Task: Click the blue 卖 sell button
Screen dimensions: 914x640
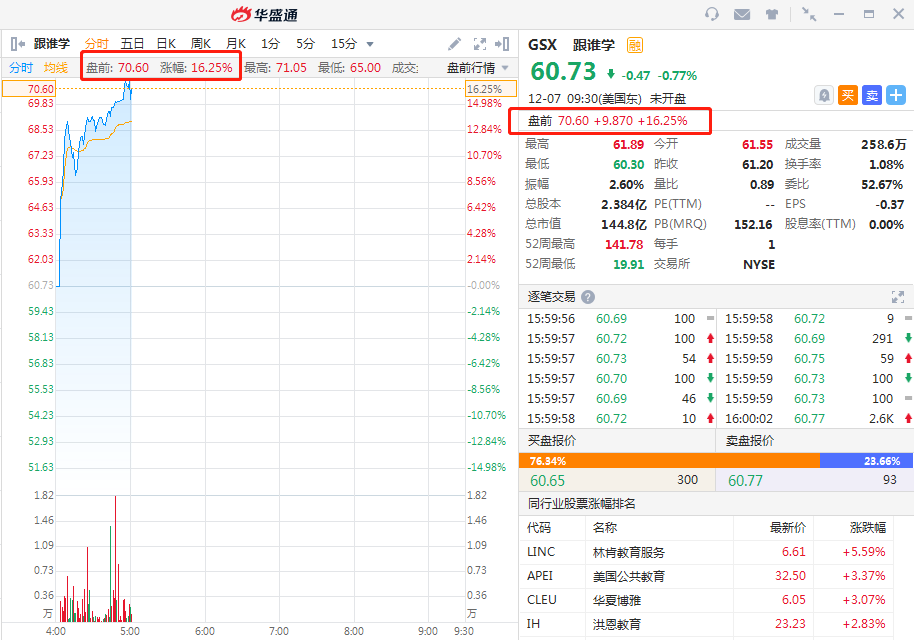Action: pyautogui.click(x=872, y=95)
